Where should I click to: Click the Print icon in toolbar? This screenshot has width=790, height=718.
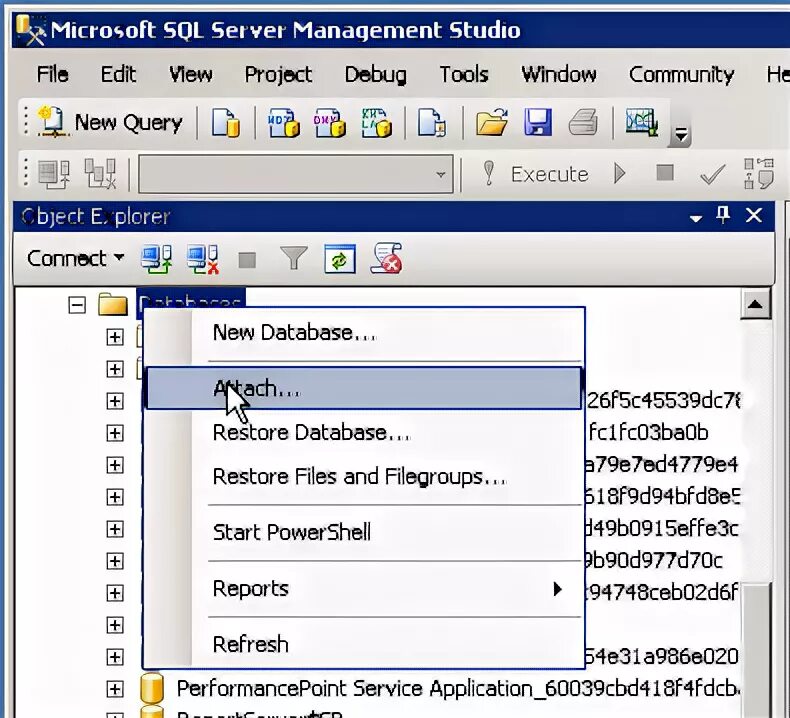(583, 122)
